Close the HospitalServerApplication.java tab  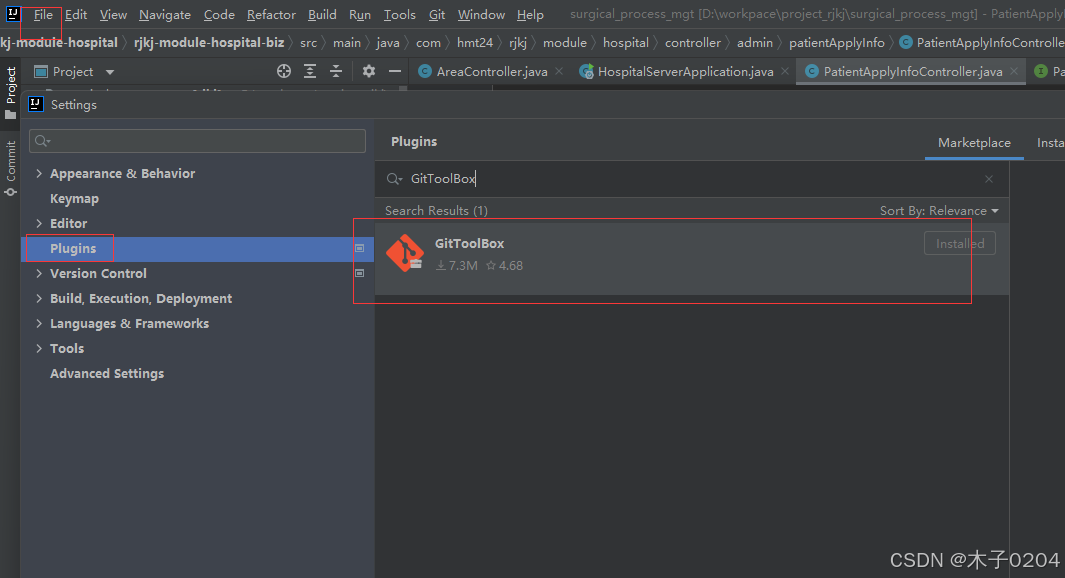pos(784,71)
